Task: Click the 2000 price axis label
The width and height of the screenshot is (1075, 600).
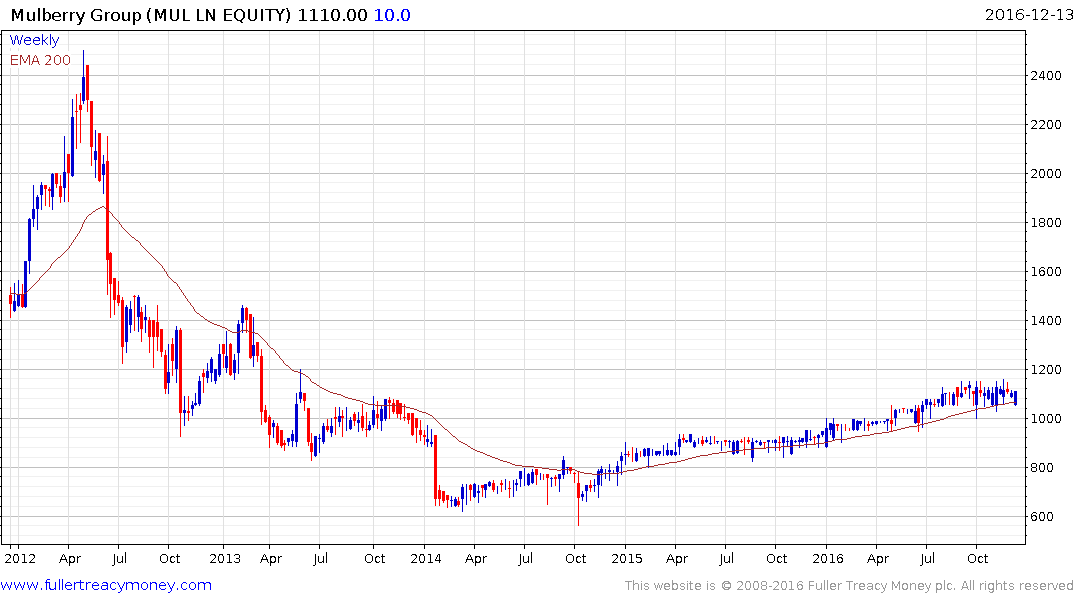Action: [x=1046, y=173]
